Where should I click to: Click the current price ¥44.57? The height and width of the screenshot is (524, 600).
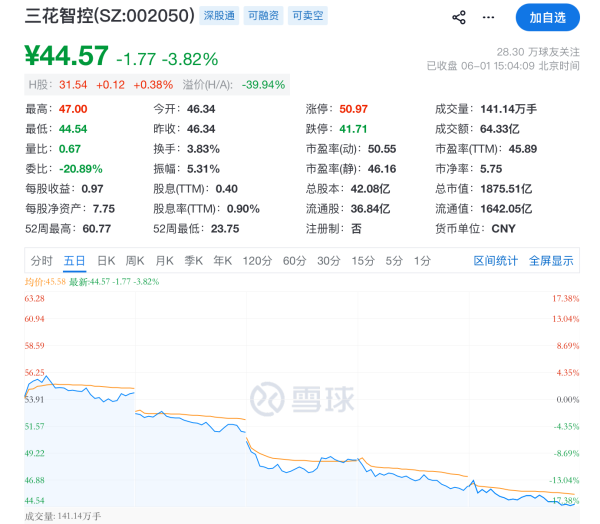67,56
